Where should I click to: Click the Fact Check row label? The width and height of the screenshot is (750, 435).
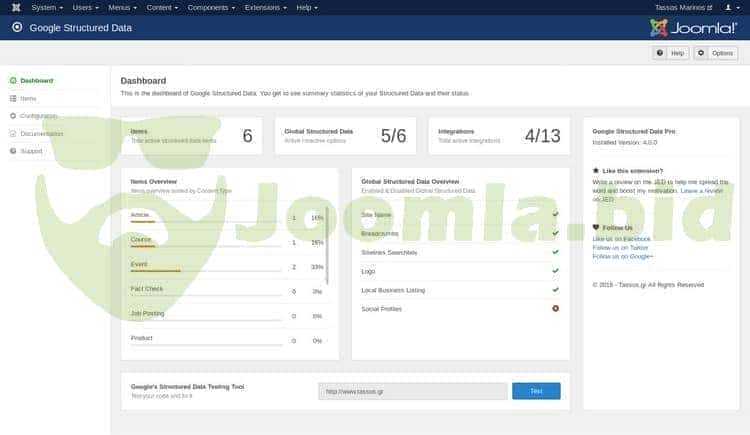(146, 289)
